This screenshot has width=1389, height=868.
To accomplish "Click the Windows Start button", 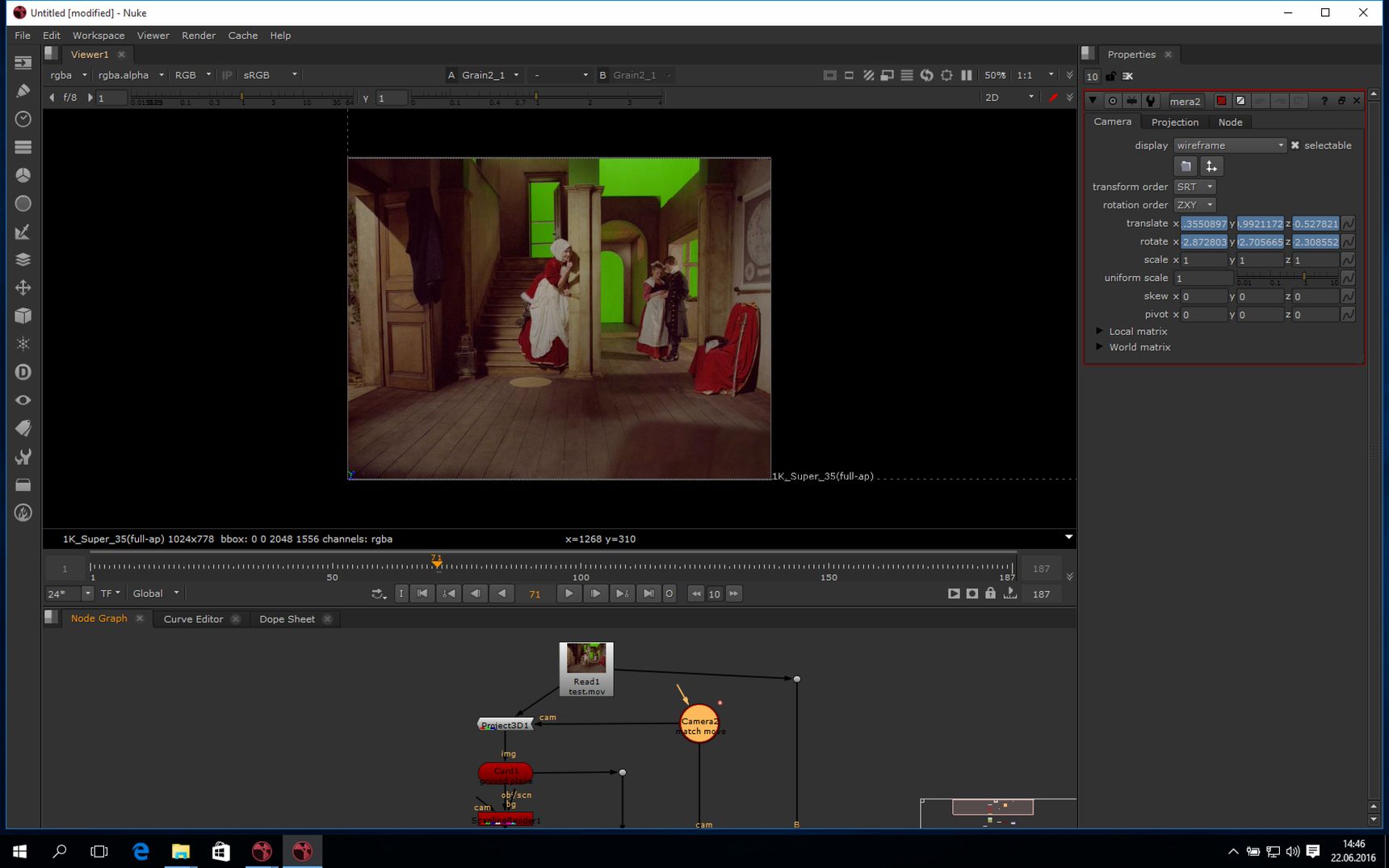I will pyautogui.click(x=19, y=851).
